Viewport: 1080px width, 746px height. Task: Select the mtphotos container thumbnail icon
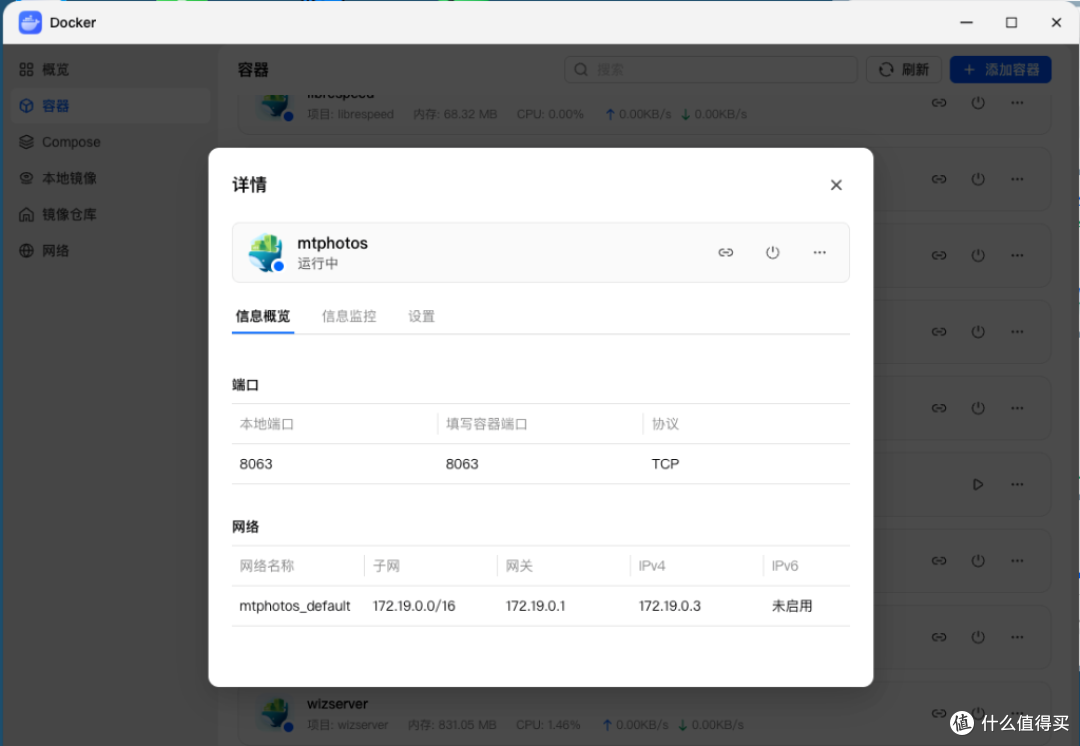click(x=266, y=252)
